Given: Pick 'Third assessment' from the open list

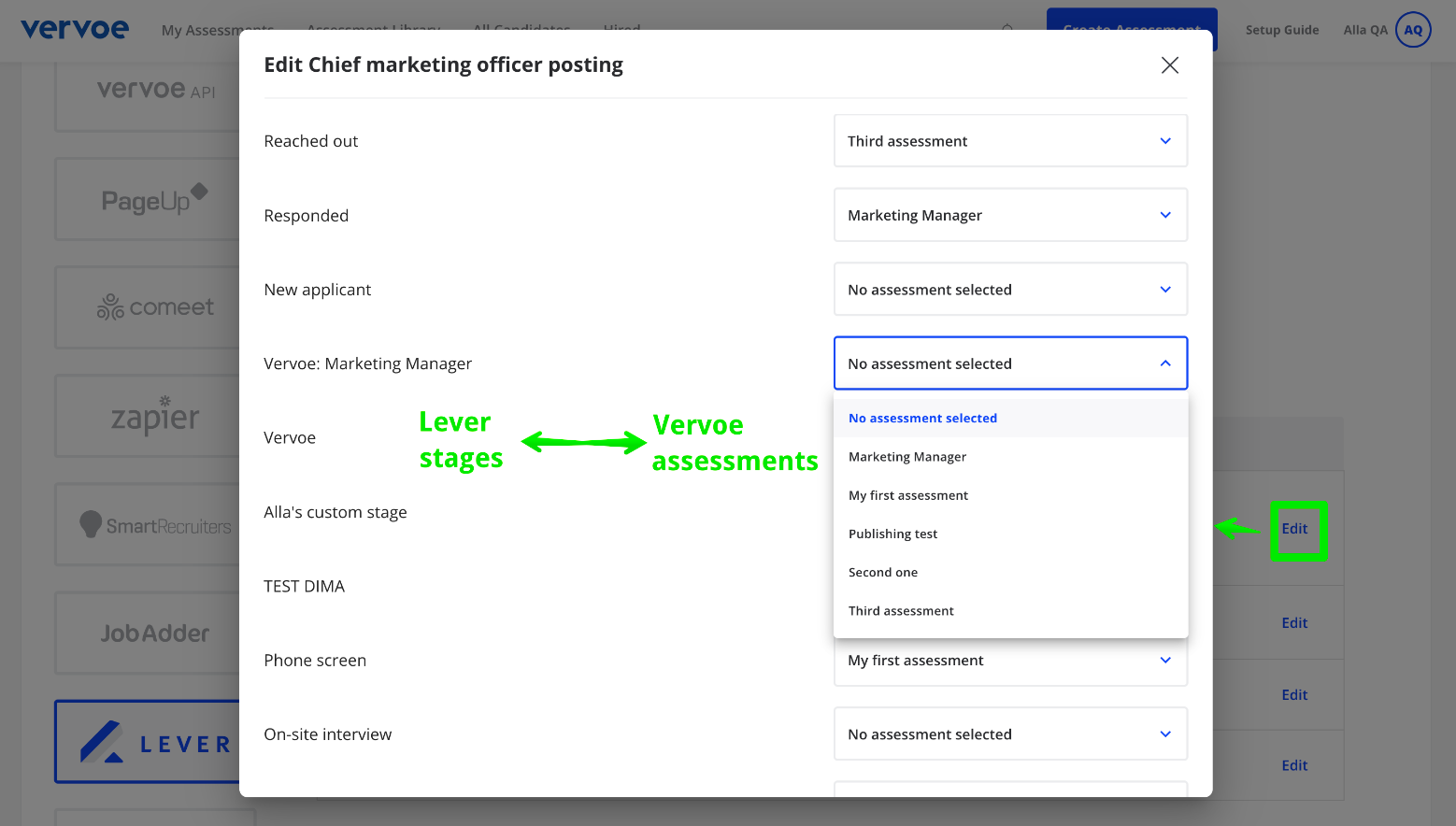Looking at the screenshot, I should coord(1010,610).
